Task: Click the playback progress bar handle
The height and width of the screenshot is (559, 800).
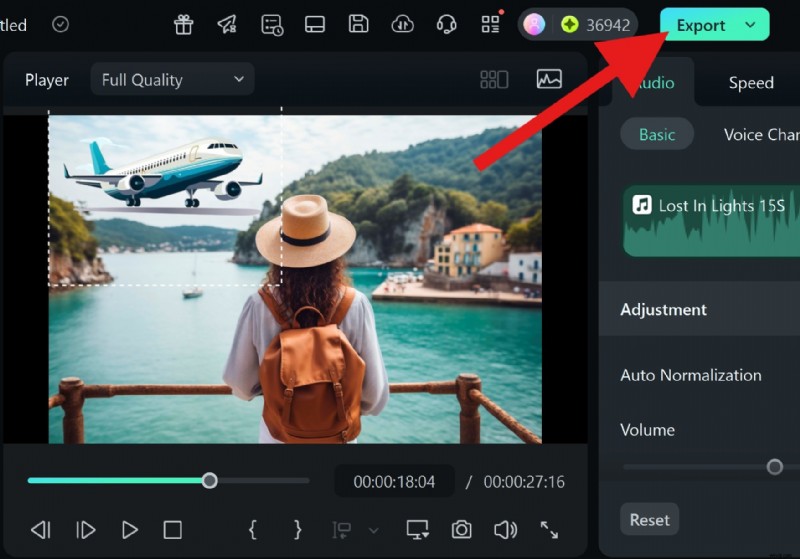Action: coord(209,480)
